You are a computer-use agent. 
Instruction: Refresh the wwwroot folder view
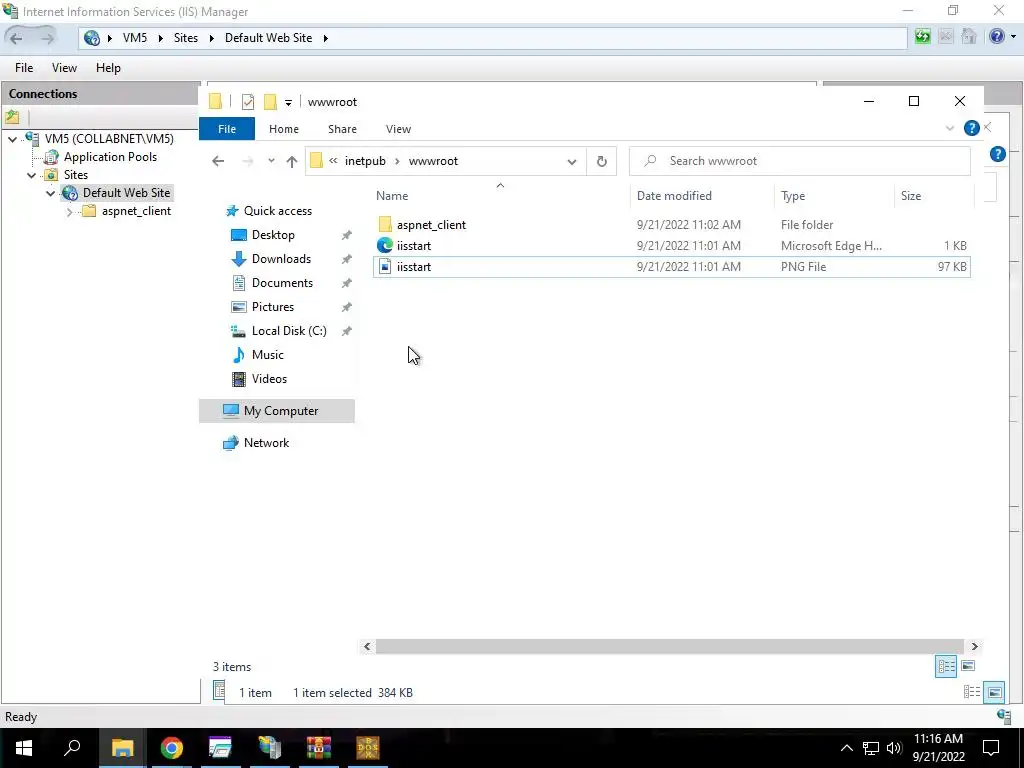coord(601,161)
